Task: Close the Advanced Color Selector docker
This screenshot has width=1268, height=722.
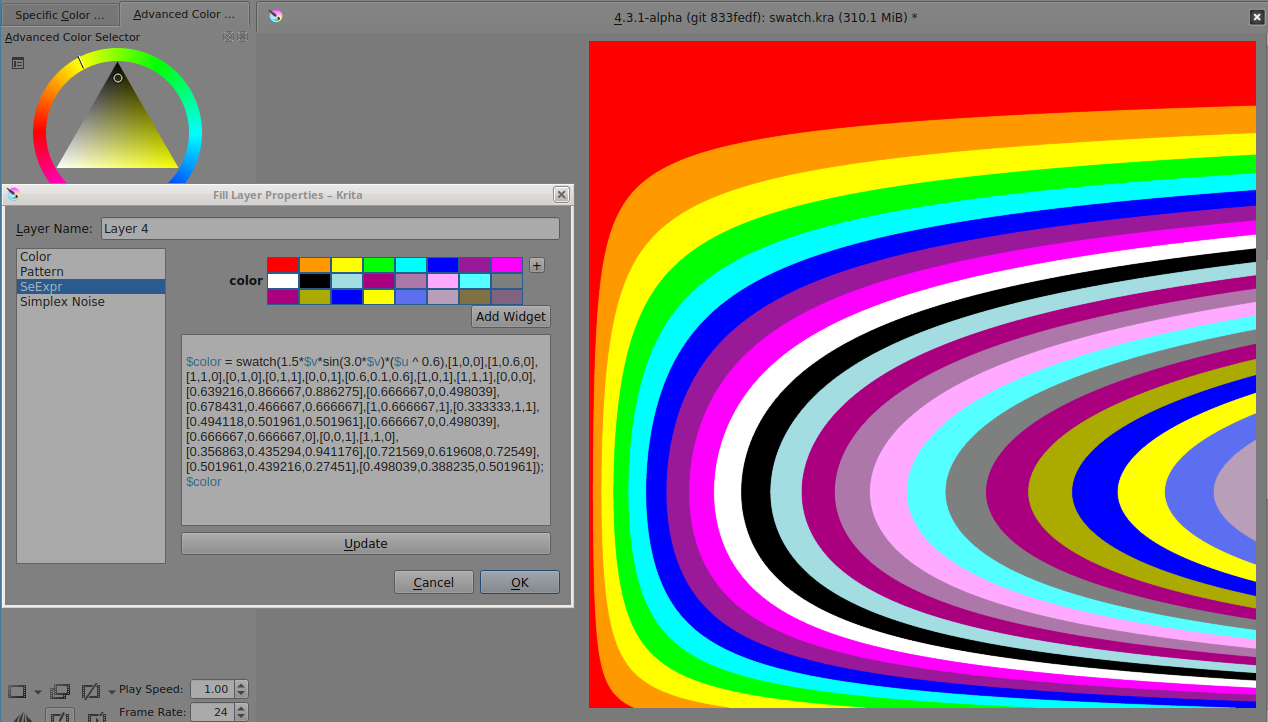Action: (241, 37)
